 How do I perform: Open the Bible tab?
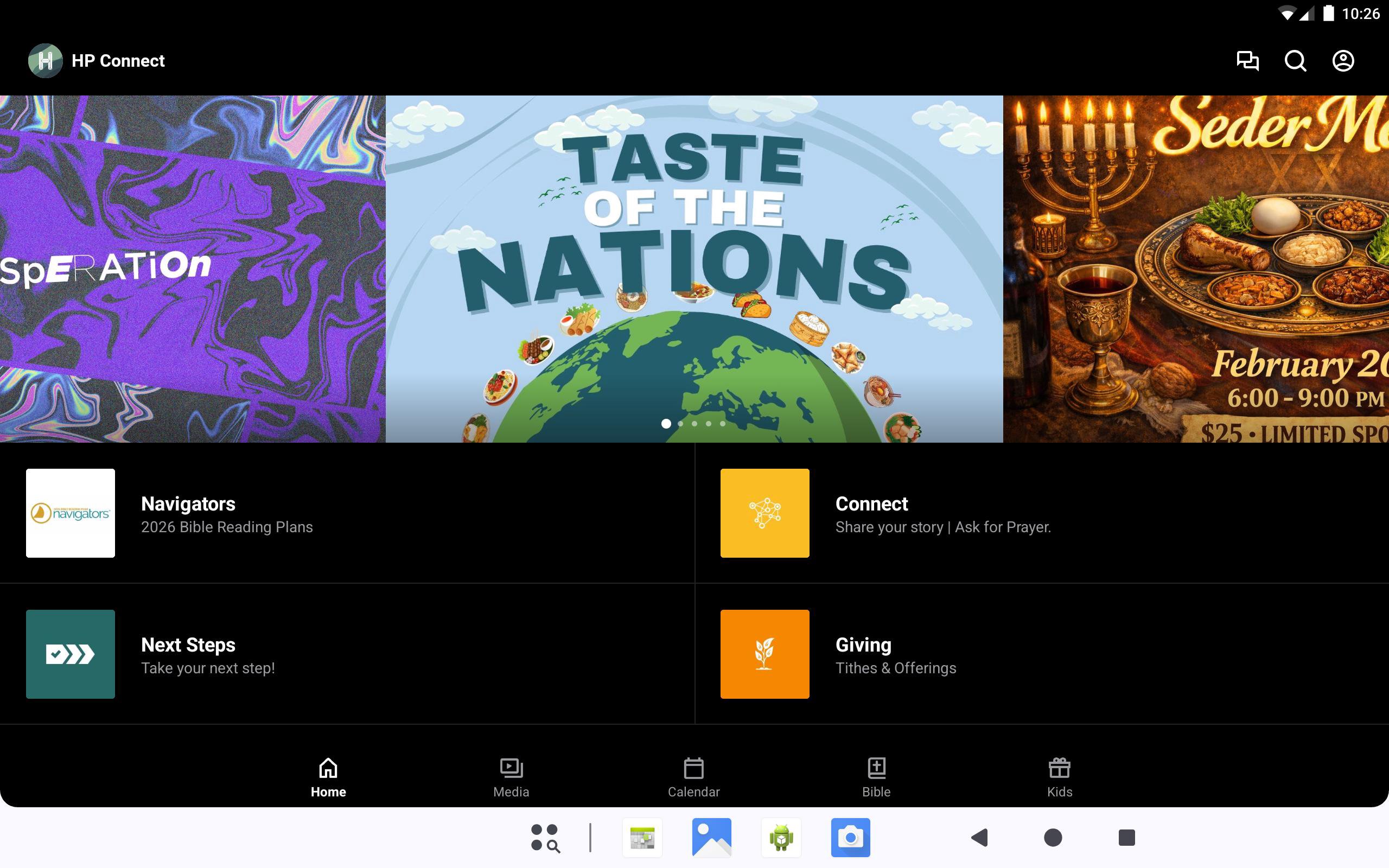(876, 777)
